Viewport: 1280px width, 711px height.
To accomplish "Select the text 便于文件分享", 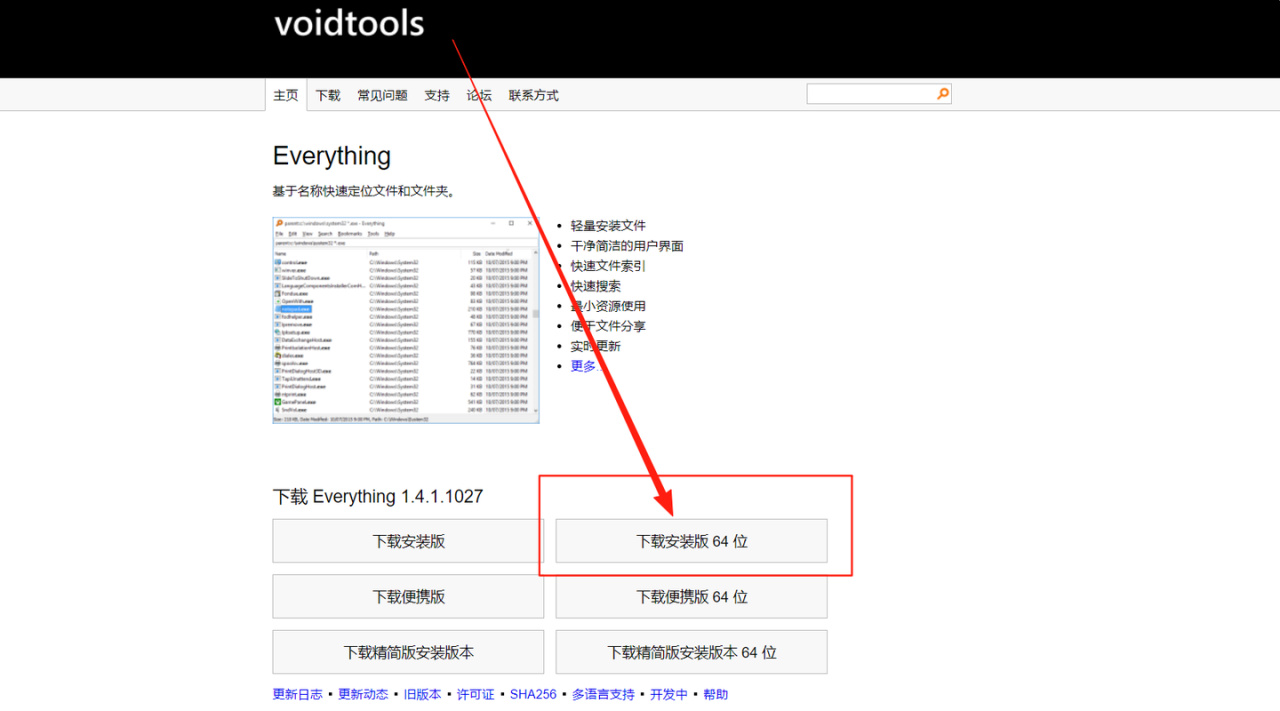I will [x=608, y=326].
